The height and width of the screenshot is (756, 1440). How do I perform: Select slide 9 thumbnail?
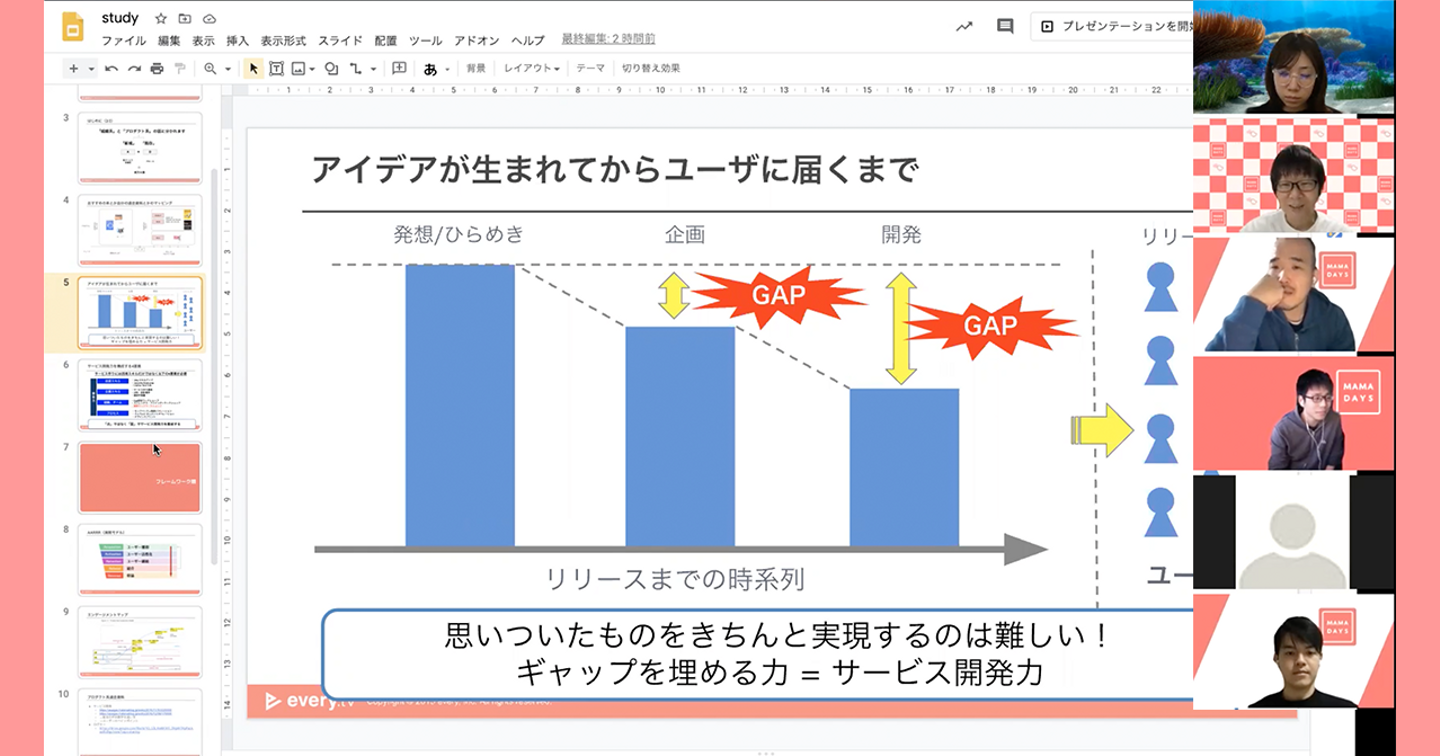point(140,642)
